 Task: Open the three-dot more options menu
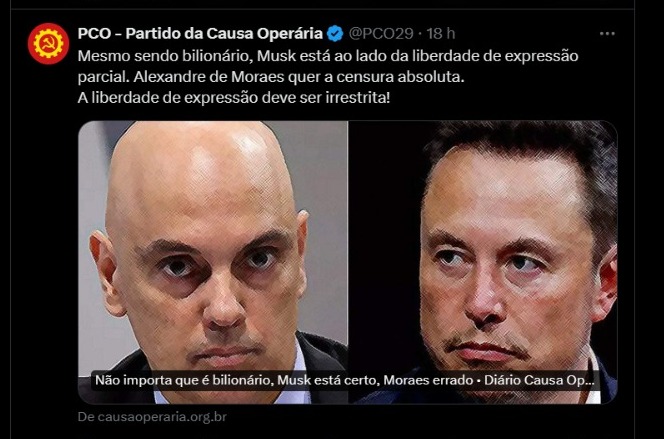pyautogui.click(x=607, y=33)
